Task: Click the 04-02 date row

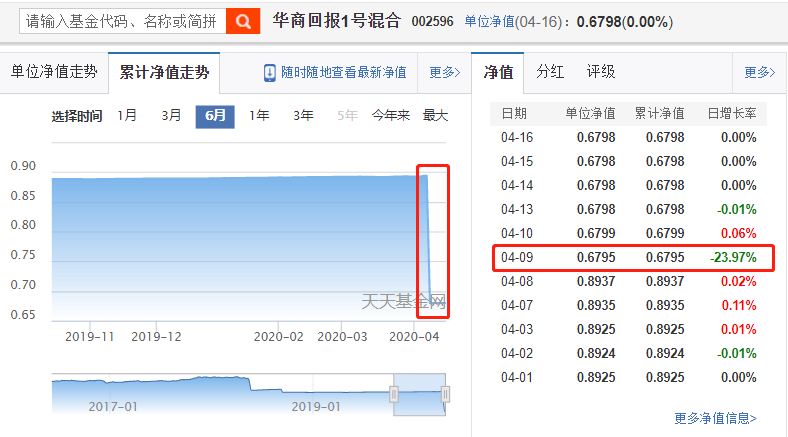Action: tap(629, 354)
